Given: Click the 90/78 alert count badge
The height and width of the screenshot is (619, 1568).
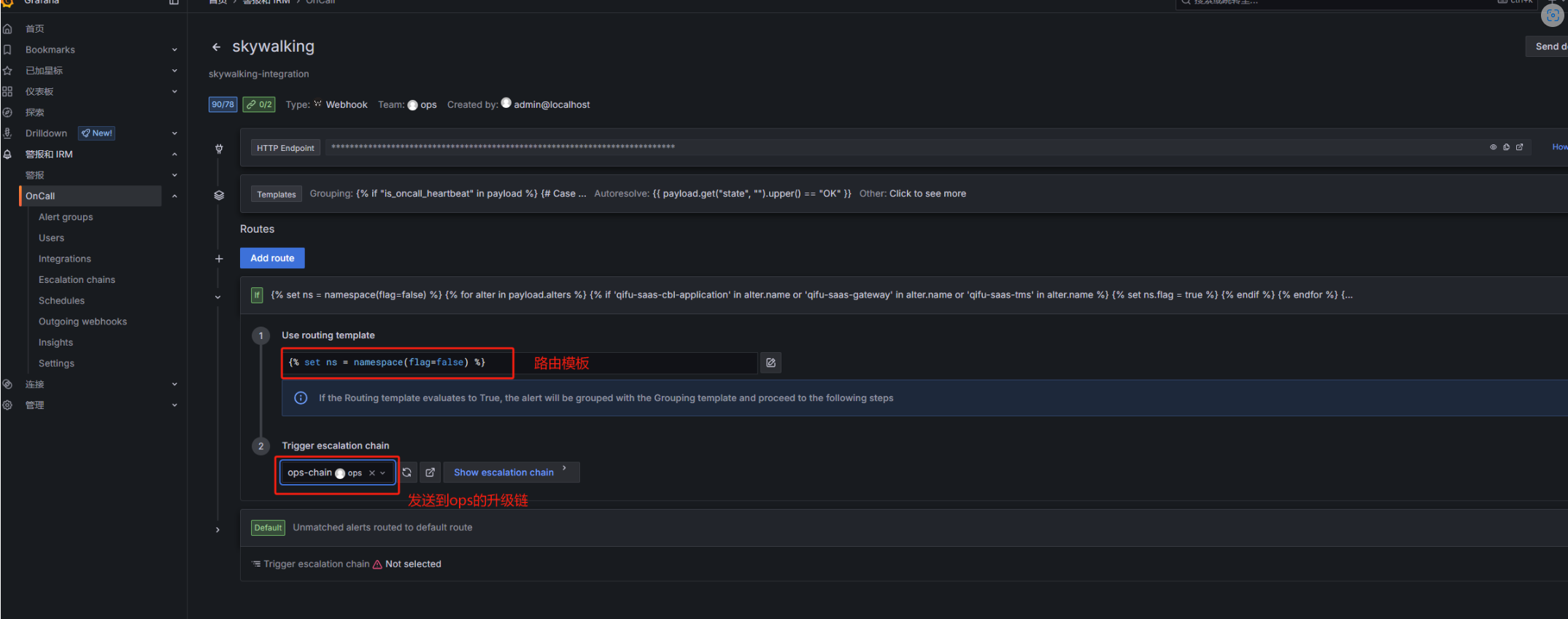Looking at the screenshot, I should tap(223, 104).
